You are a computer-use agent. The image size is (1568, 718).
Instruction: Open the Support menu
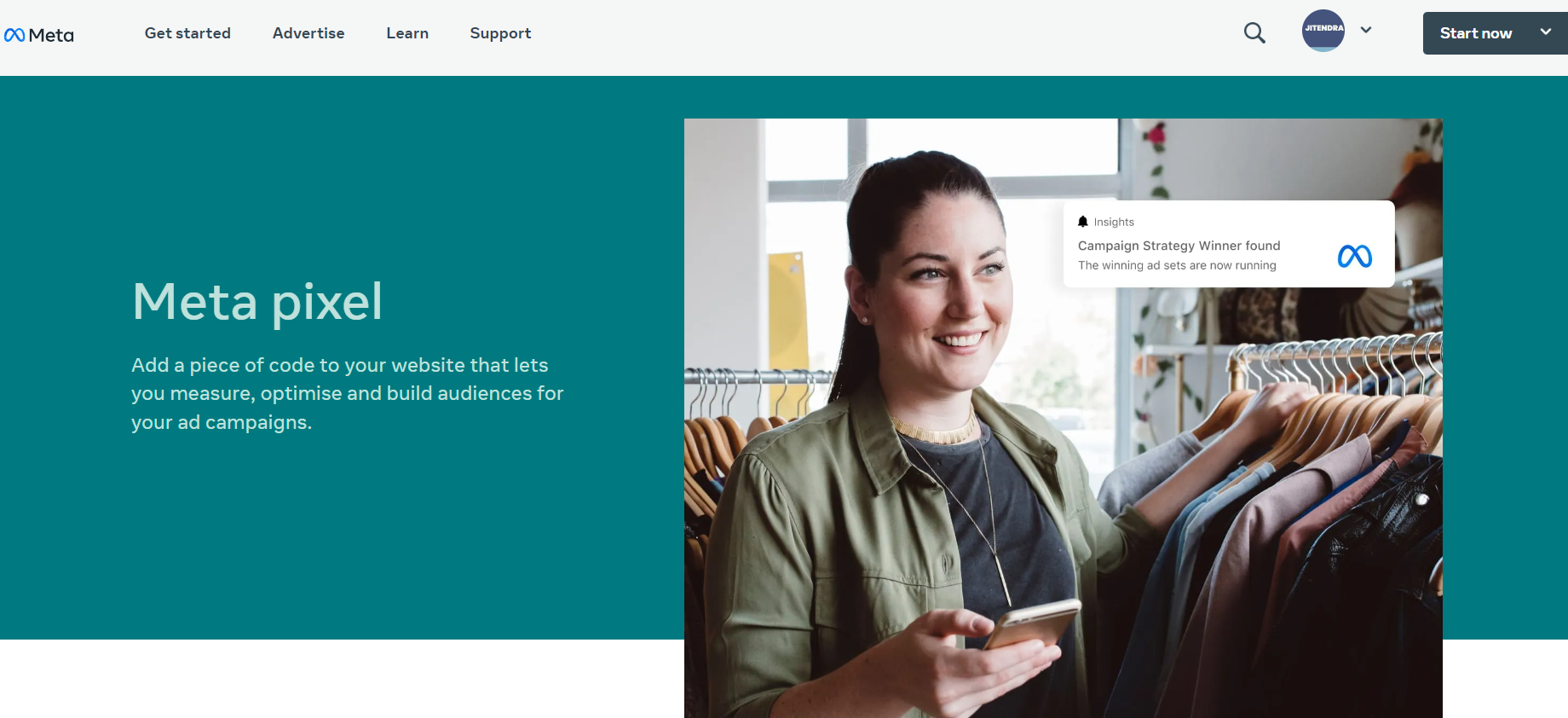[500, 33]
